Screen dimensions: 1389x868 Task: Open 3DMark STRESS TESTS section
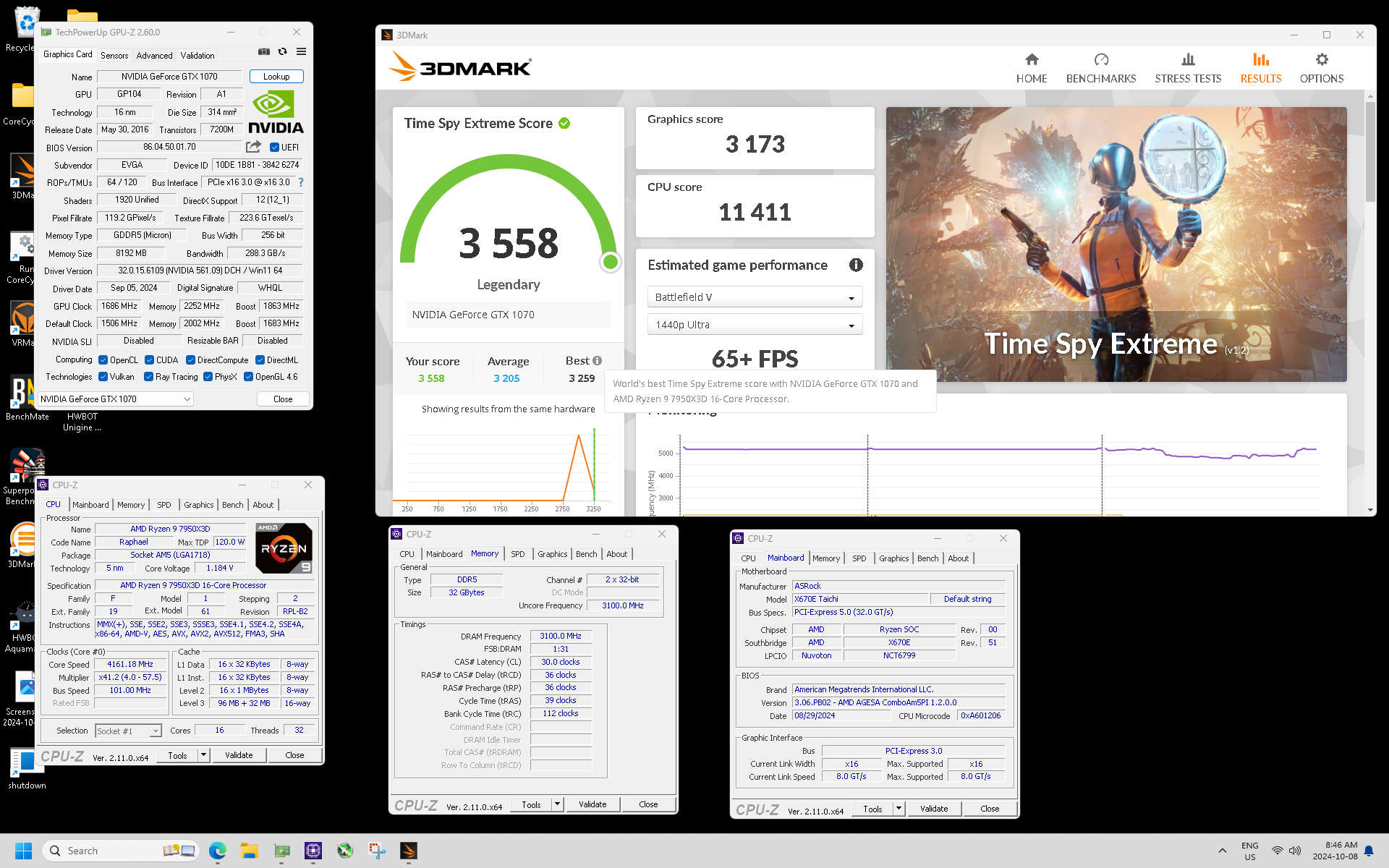click(1188, 68)
